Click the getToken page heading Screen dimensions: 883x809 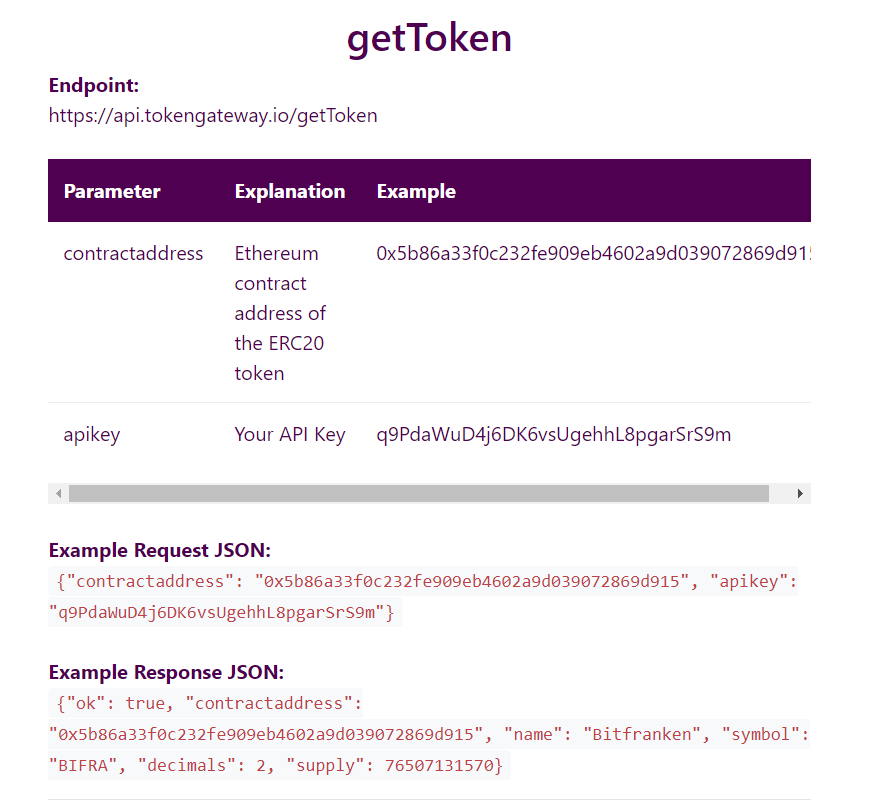pyautogui.click(x=429, y=38)
